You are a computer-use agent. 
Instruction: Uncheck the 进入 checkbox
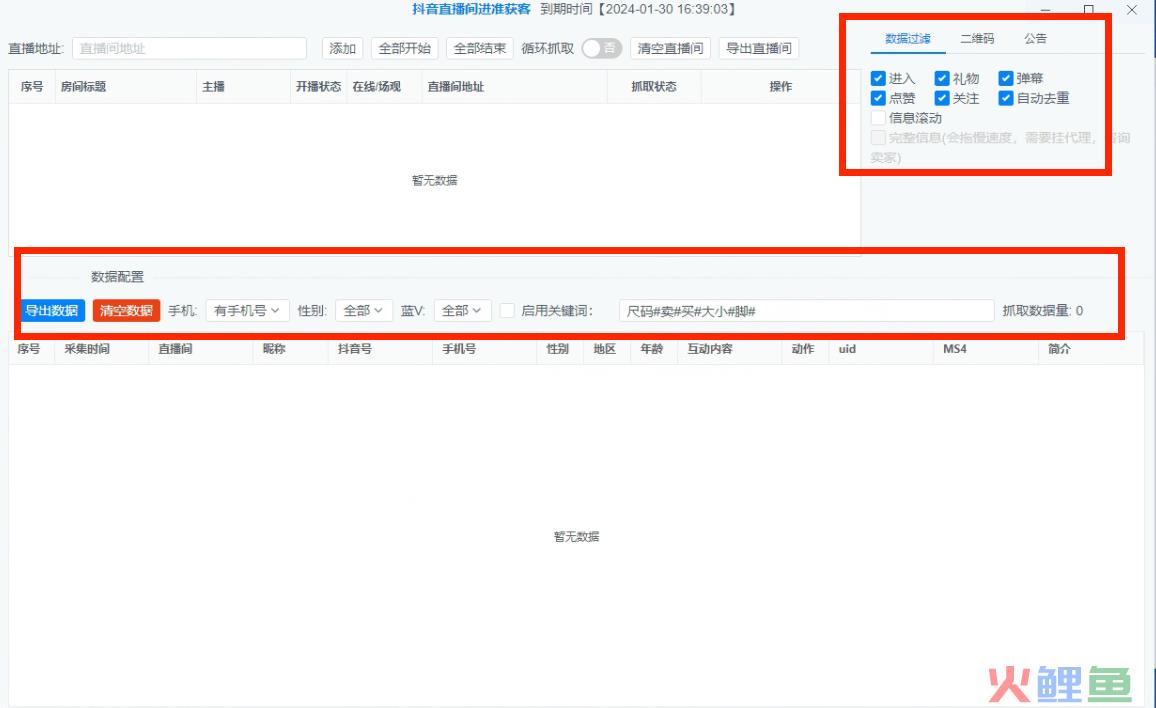[x=878, y=78]
